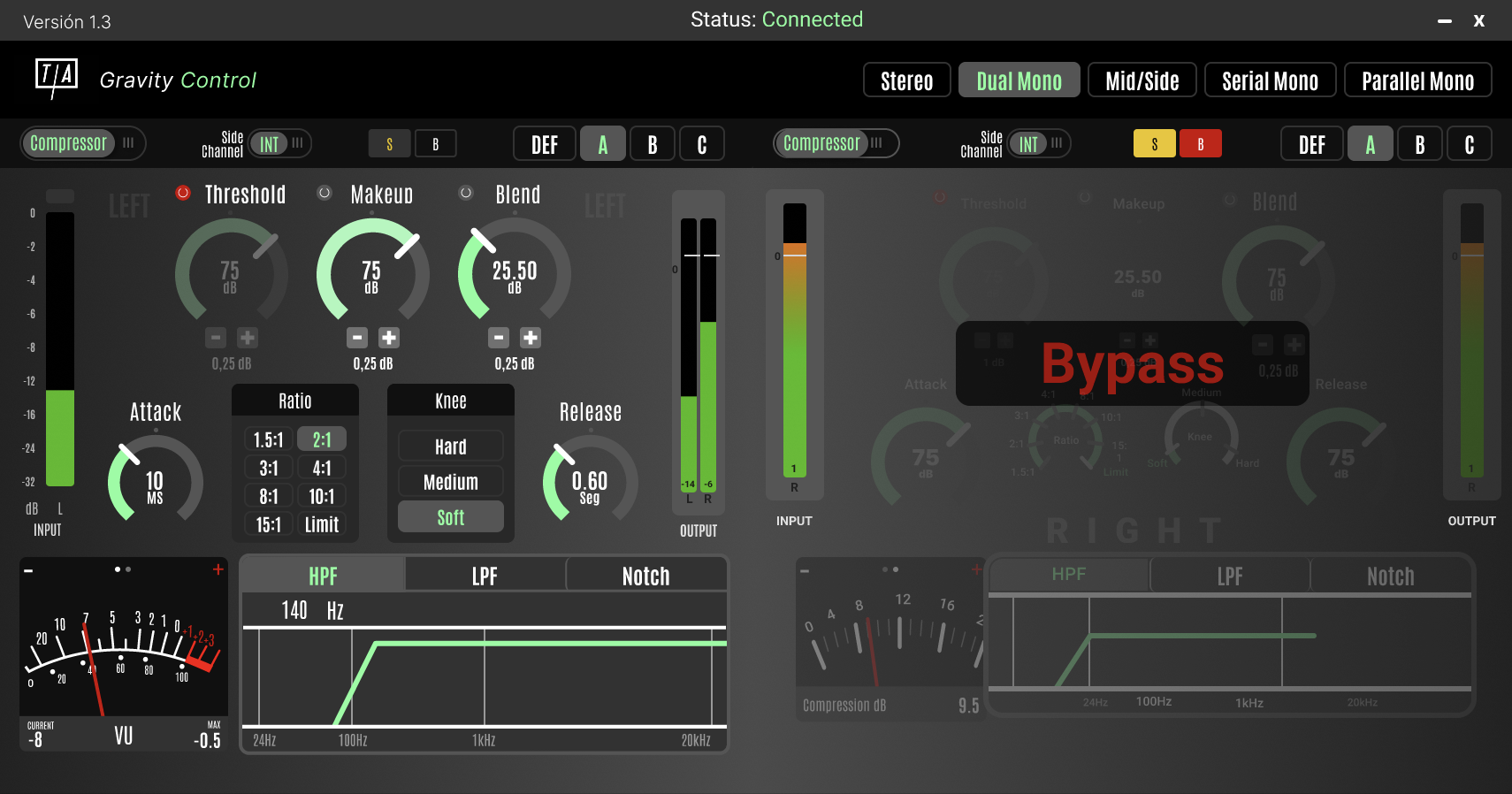
Task: Decrease left Blend with minus button
Action: [x=499, y=338]
